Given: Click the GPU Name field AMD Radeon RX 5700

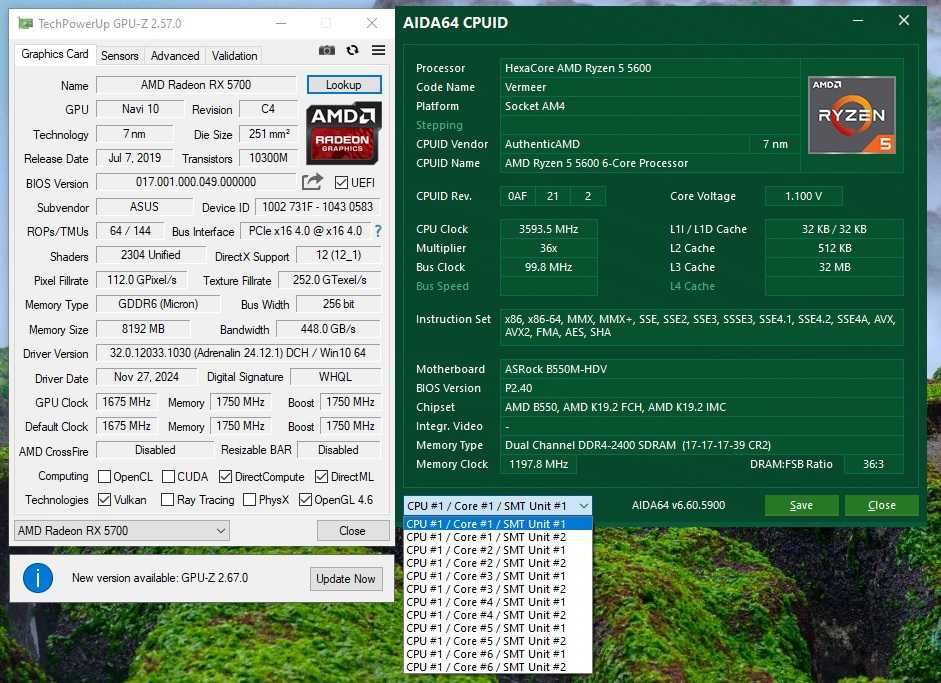Looking at the screenshot, I should point(196,85).
